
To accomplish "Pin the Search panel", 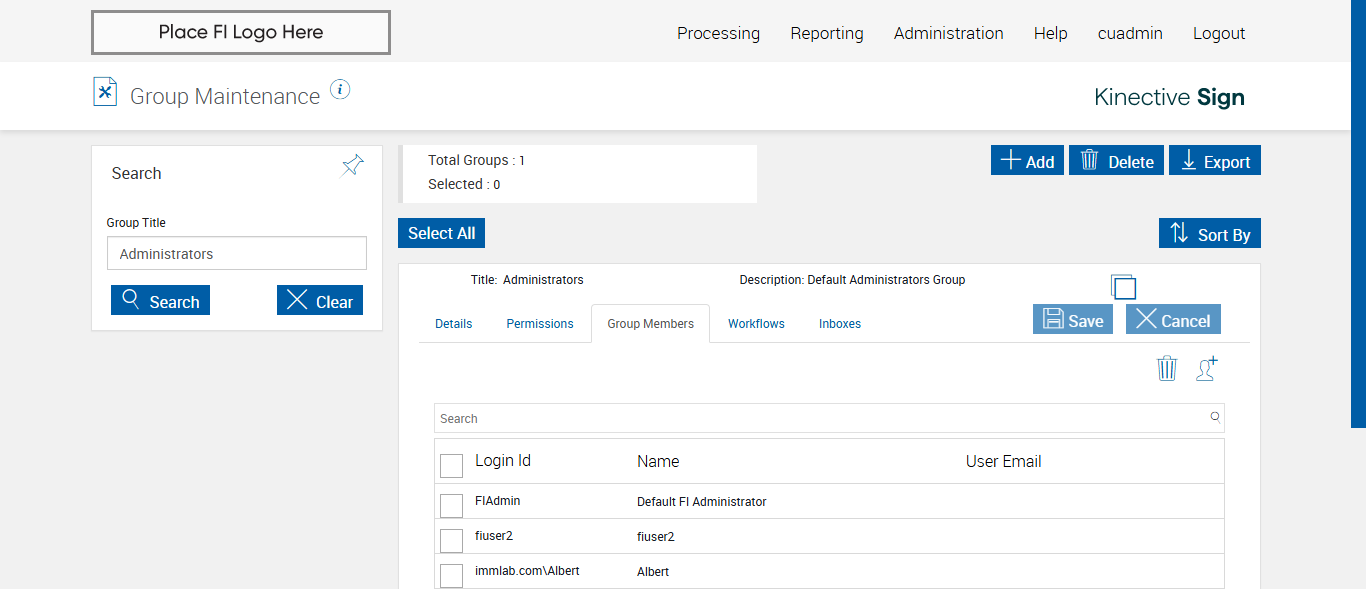I will pos(353,166).
